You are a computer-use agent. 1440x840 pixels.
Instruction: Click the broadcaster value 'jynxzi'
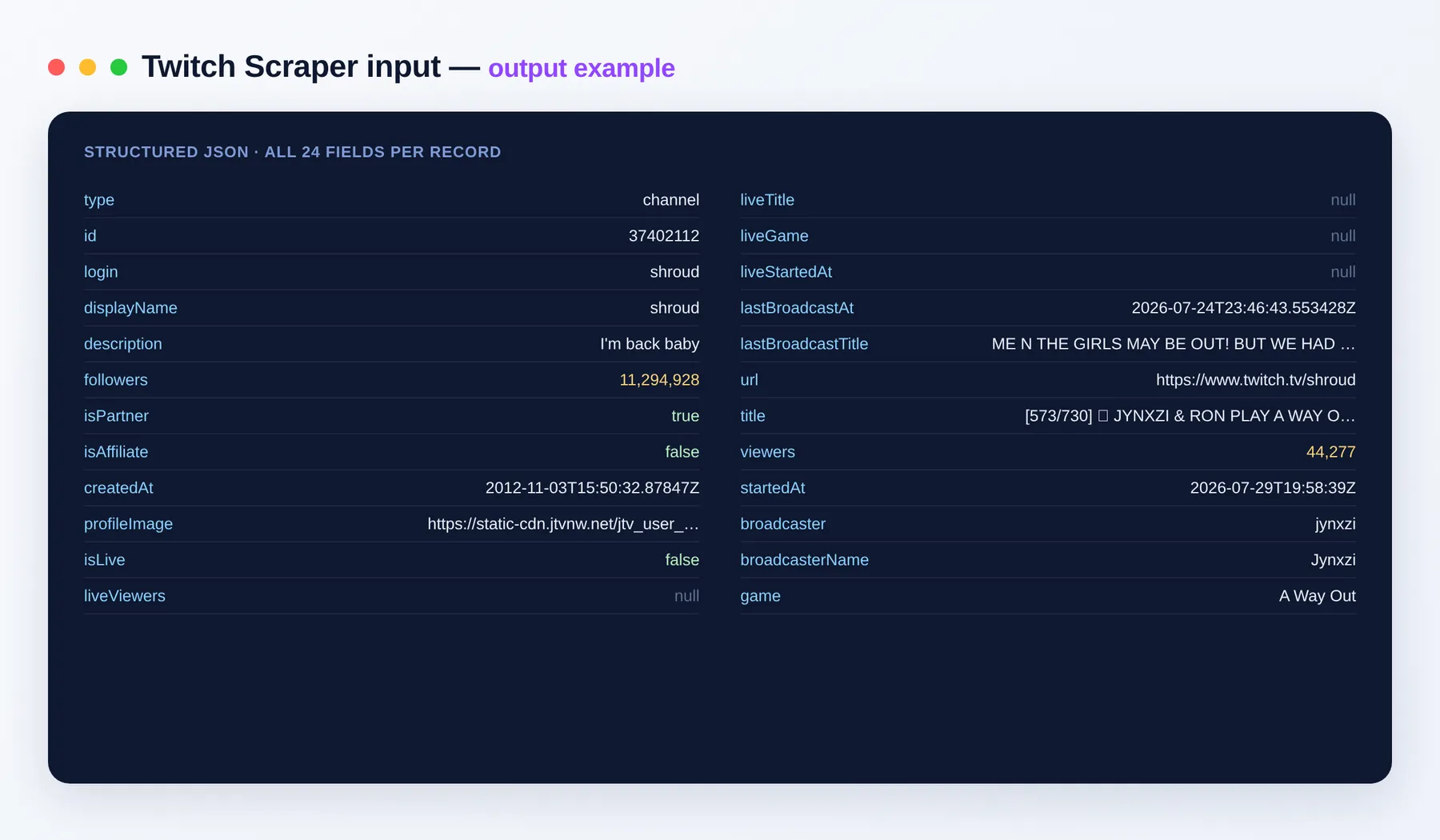coord(1335,524)
